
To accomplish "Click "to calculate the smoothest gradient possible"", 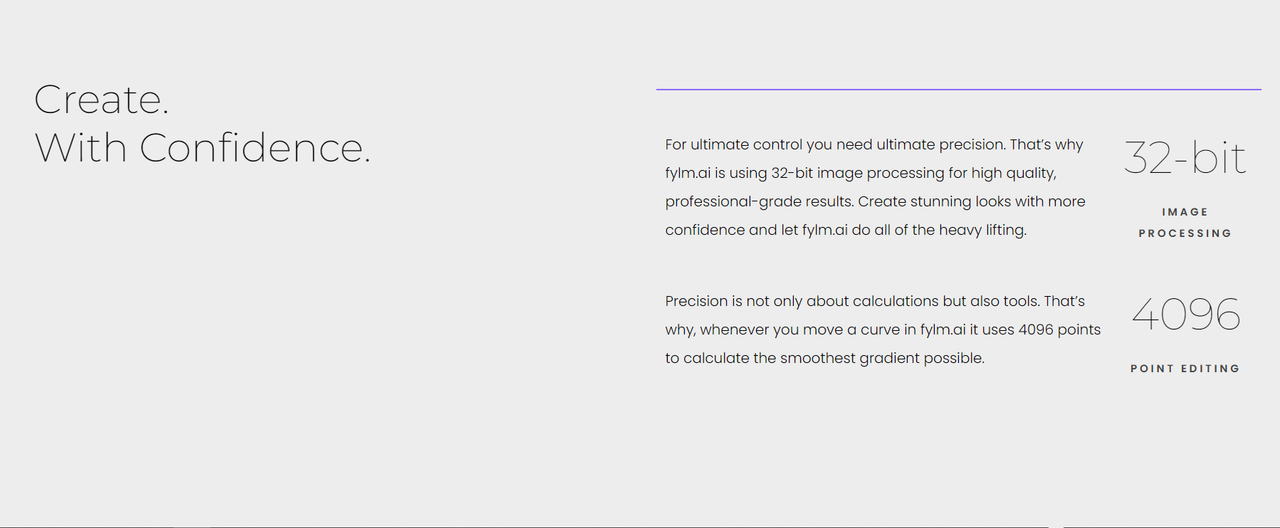I will click(x=825, y=358).
